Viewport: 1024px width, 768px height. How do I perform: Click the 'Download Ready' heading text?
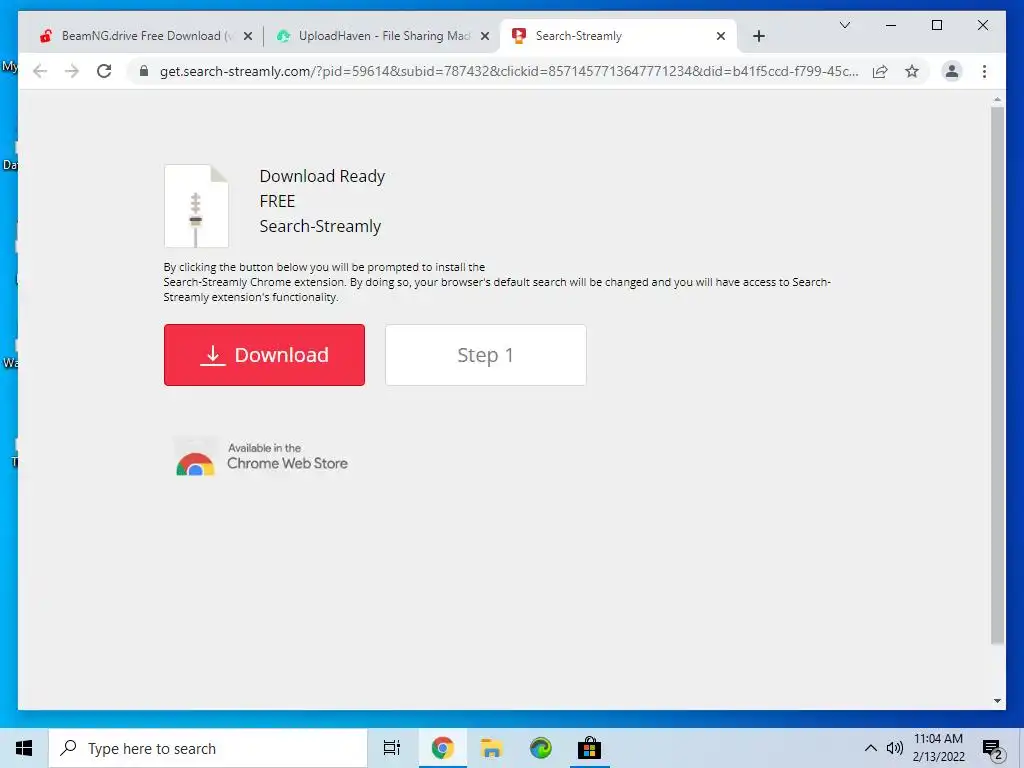point(322,176)
